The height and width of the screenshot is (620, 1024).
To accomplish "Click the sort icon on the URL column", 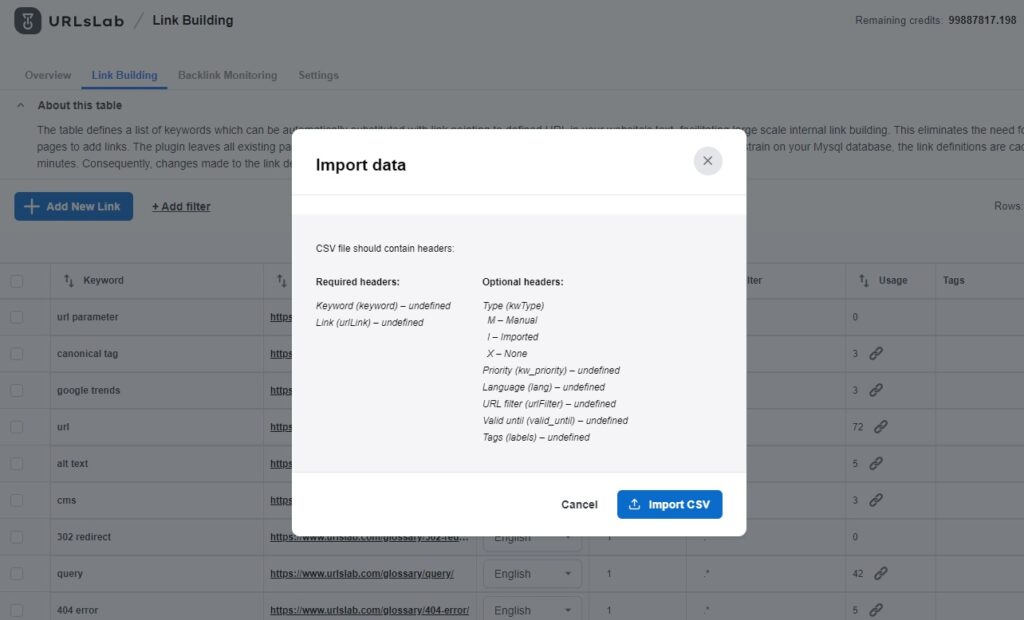I will (282, 280).
